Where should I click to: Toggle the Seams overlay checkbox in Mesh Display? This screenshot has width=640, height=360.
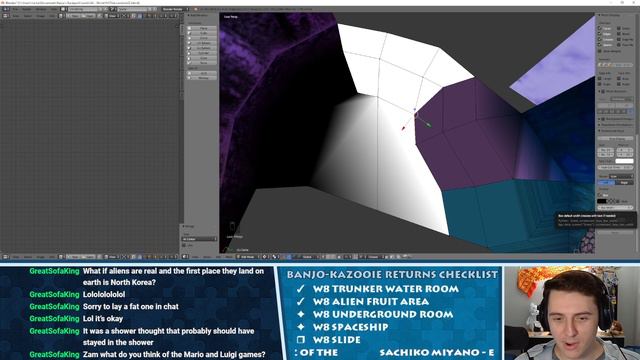pos(600,44)
